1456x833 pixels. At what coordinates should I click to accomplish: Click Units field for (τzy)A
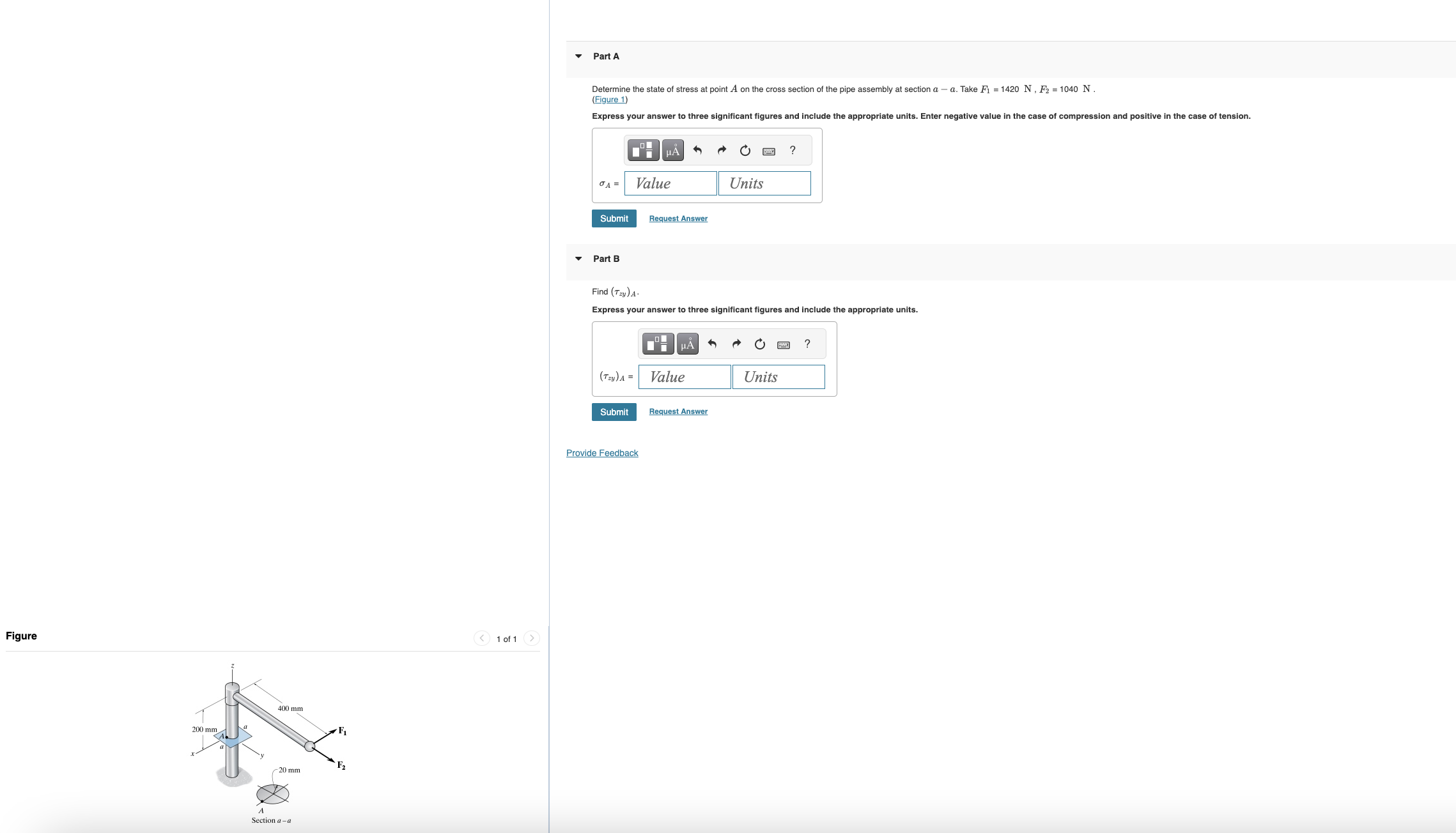click(x=778, y=377)
